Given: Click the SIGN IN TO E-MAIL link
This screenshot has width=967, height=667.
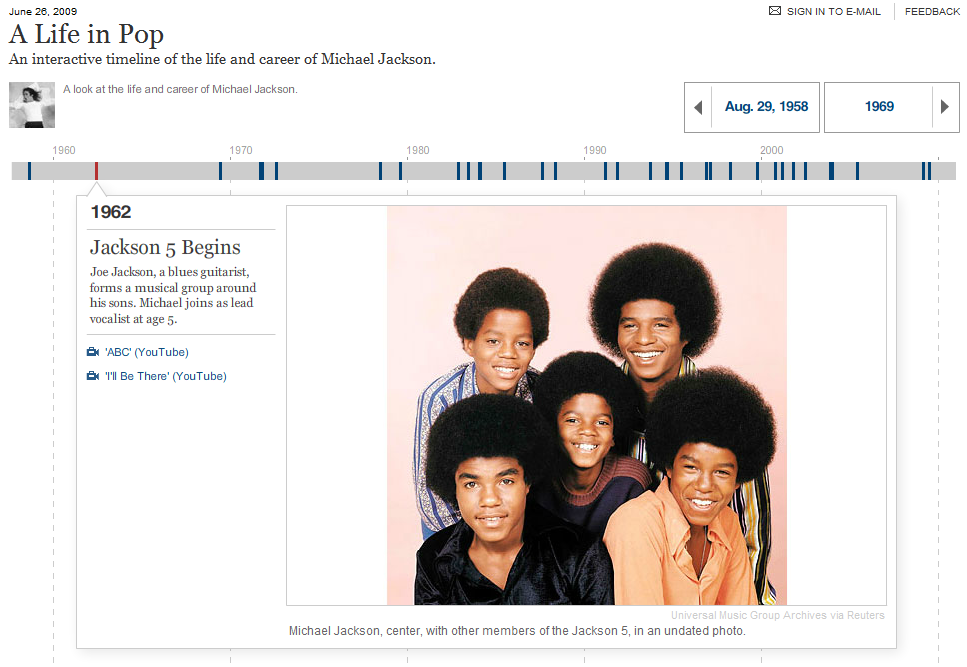Looking at the screenshot, I should click(x=833, y=11).
